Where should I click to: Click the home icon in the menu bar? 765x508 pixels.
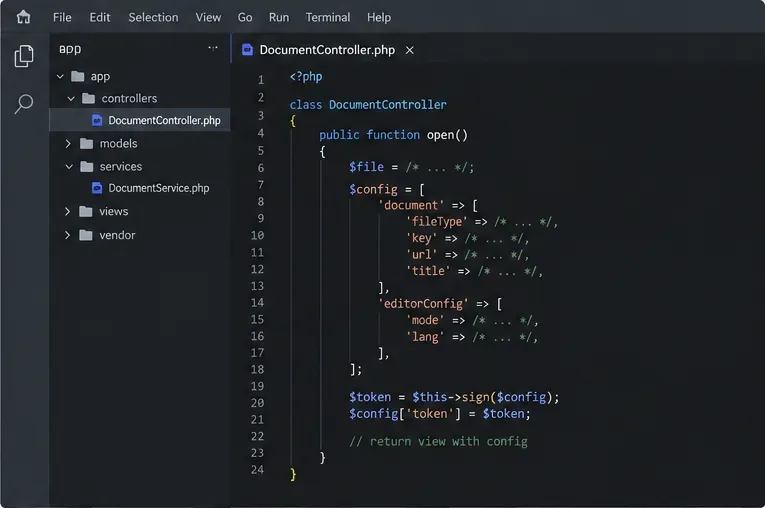(23, 18)
